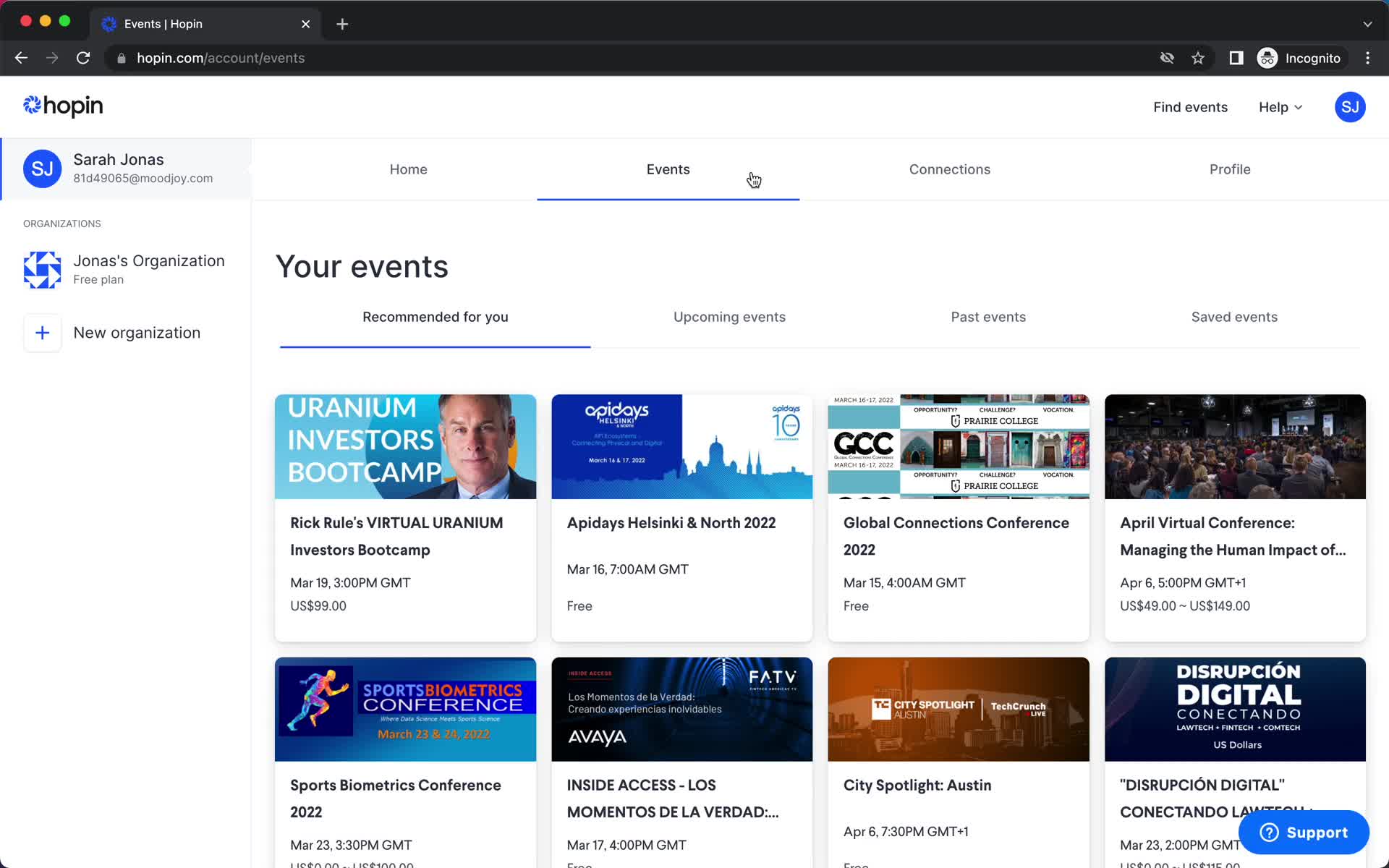Click the bookmark/camera icon in top bar

tap(1197, 57)
